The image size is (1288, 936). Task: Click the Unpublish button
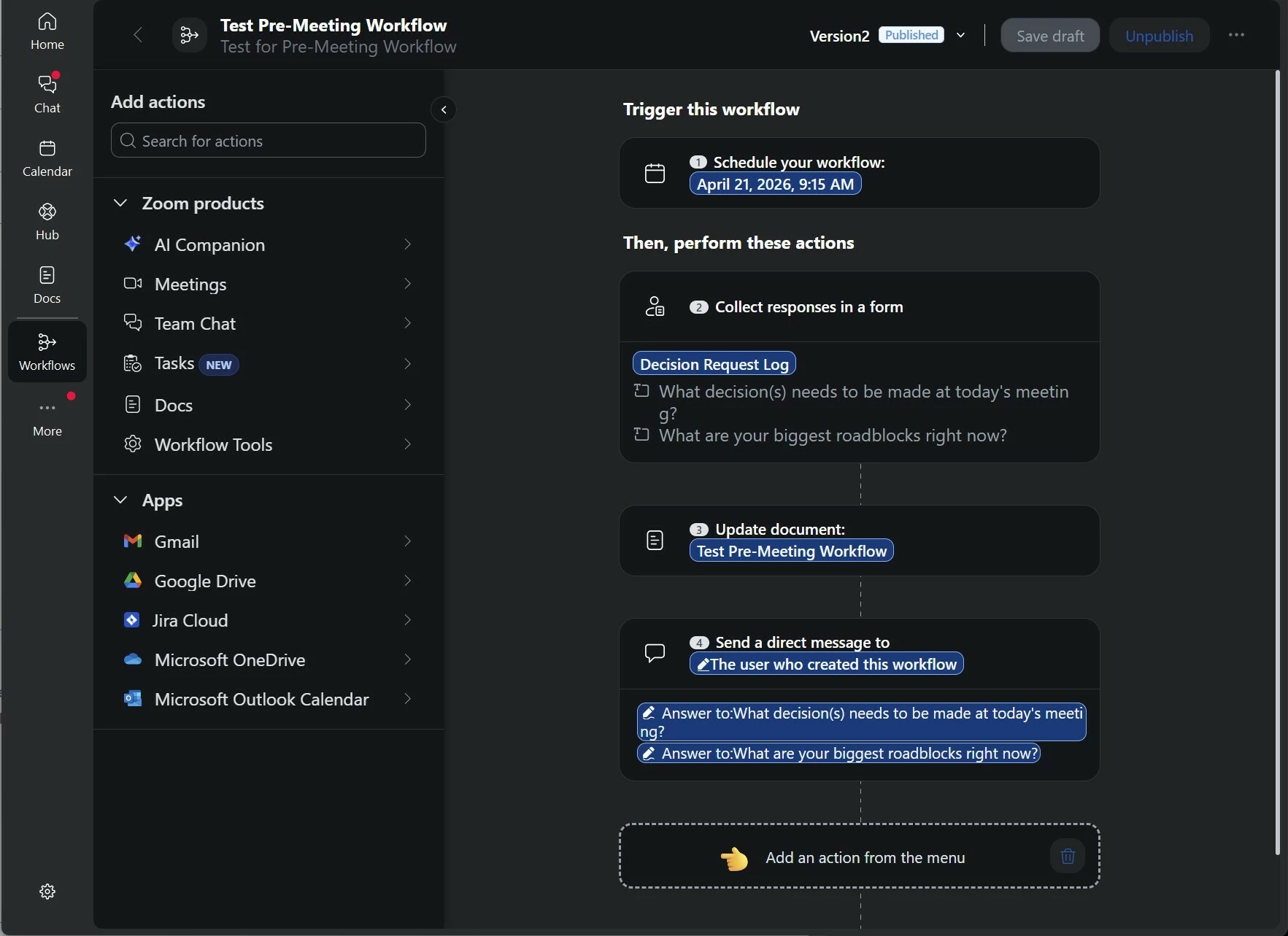(x=1159, y=36)
